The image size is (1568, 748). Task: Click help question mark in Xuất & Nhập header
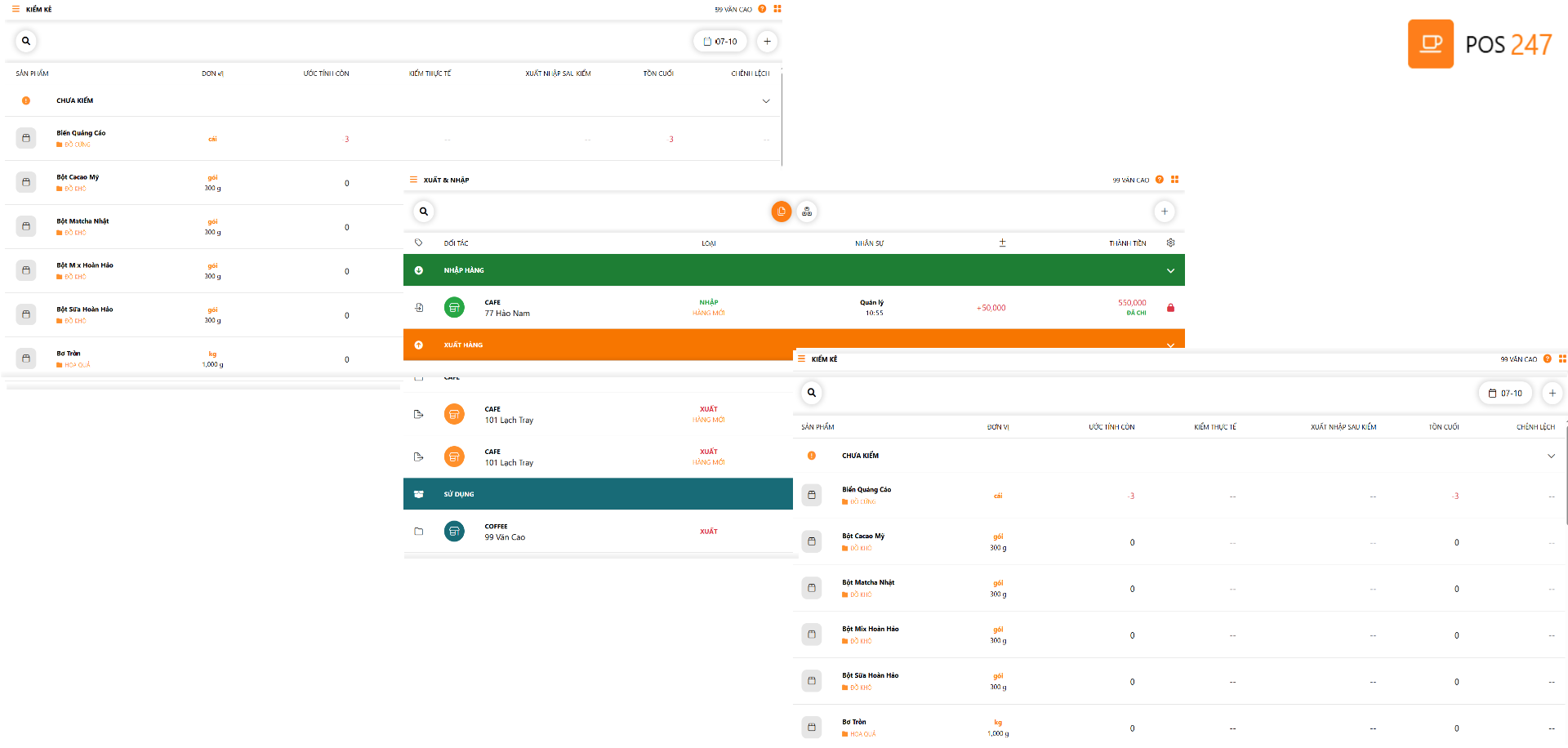[x=1159, y=180]
